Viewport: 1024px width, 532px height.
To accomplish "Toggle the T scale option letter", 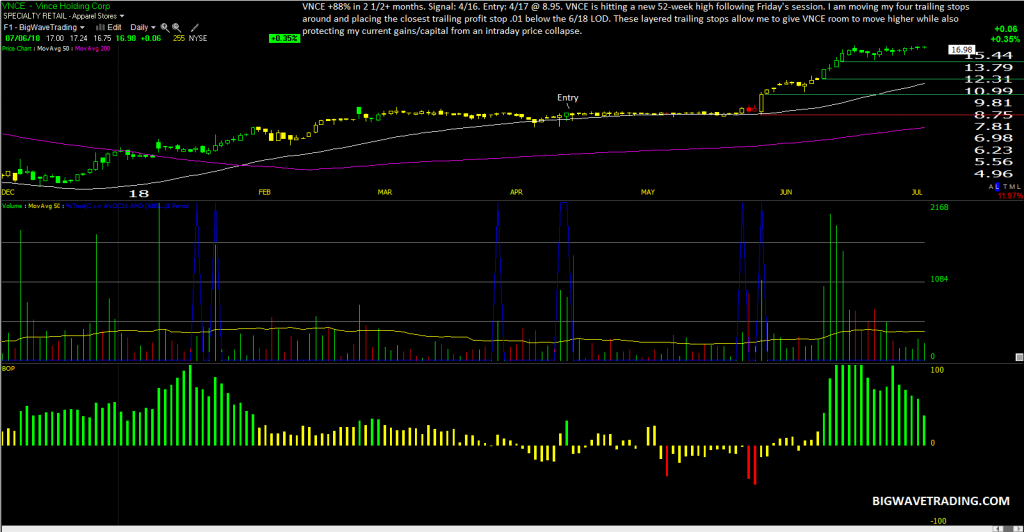I will (1006, 187).
